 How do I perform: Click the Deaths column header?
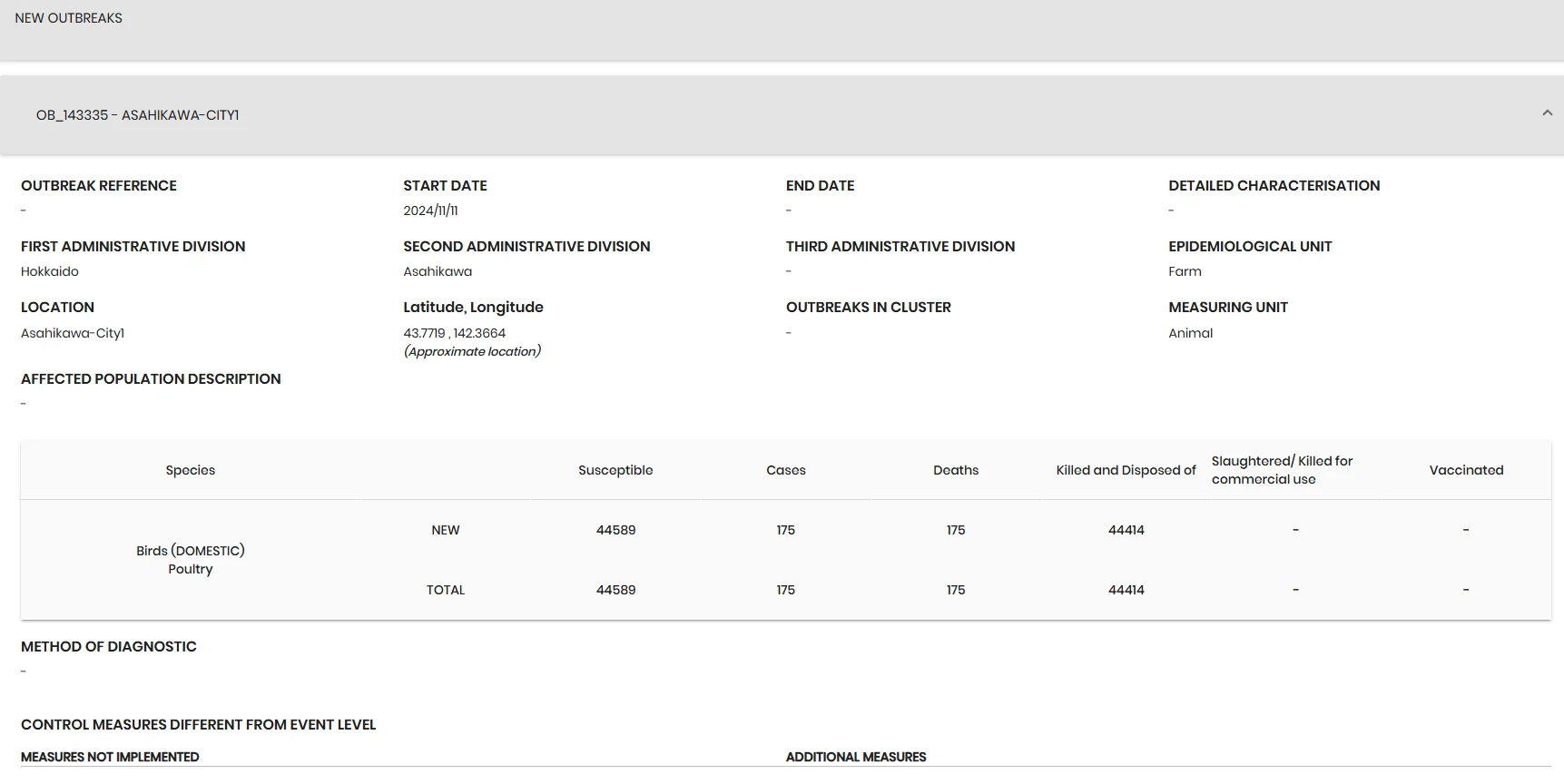click(956, 470)
